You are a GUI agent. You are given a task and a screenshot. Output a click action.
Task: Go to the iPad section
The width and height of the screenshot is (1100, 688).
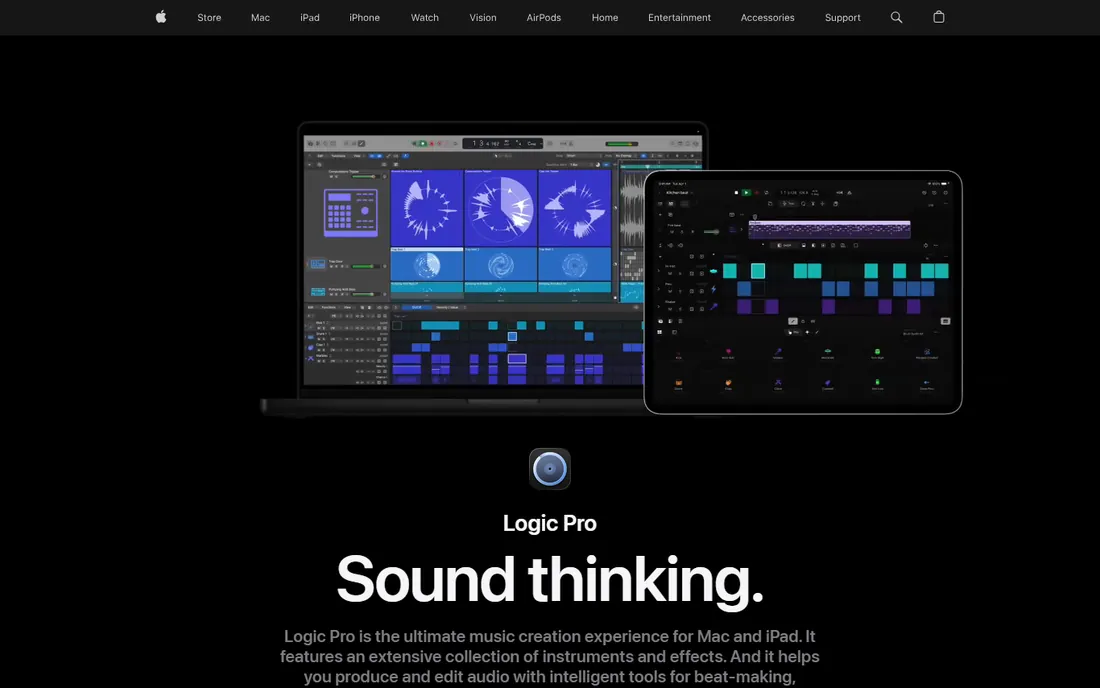coord(309,18)
